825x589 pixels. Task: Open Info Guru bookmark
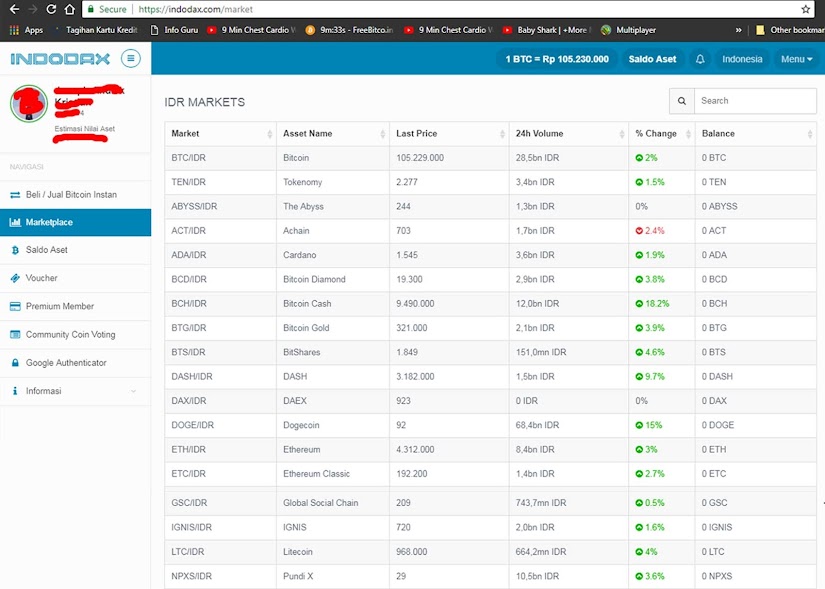tap(174, 30)
